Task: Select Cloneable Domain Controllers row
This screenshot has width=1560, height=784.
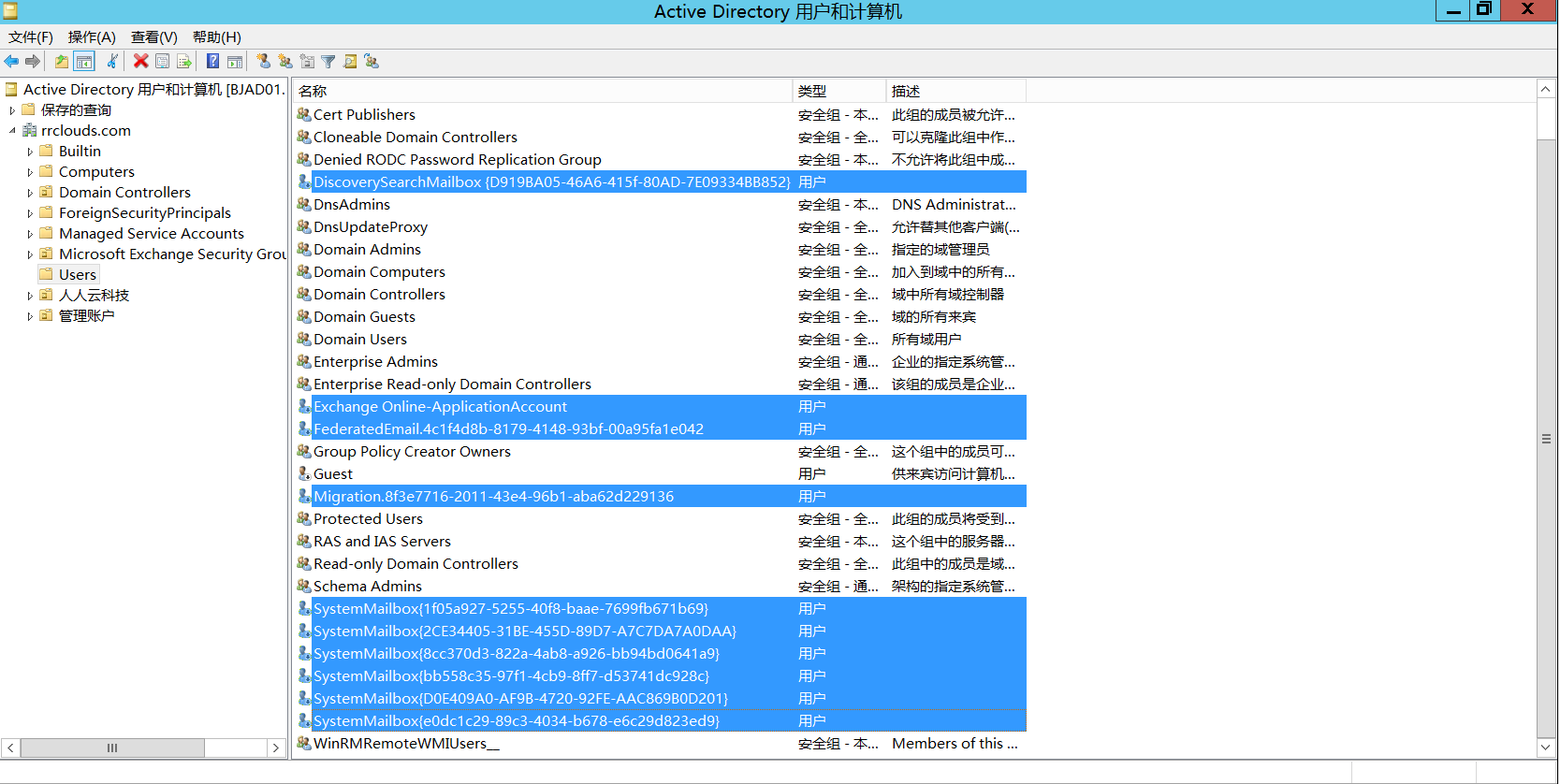Action: pyautogui.click(x=661, y=137)
